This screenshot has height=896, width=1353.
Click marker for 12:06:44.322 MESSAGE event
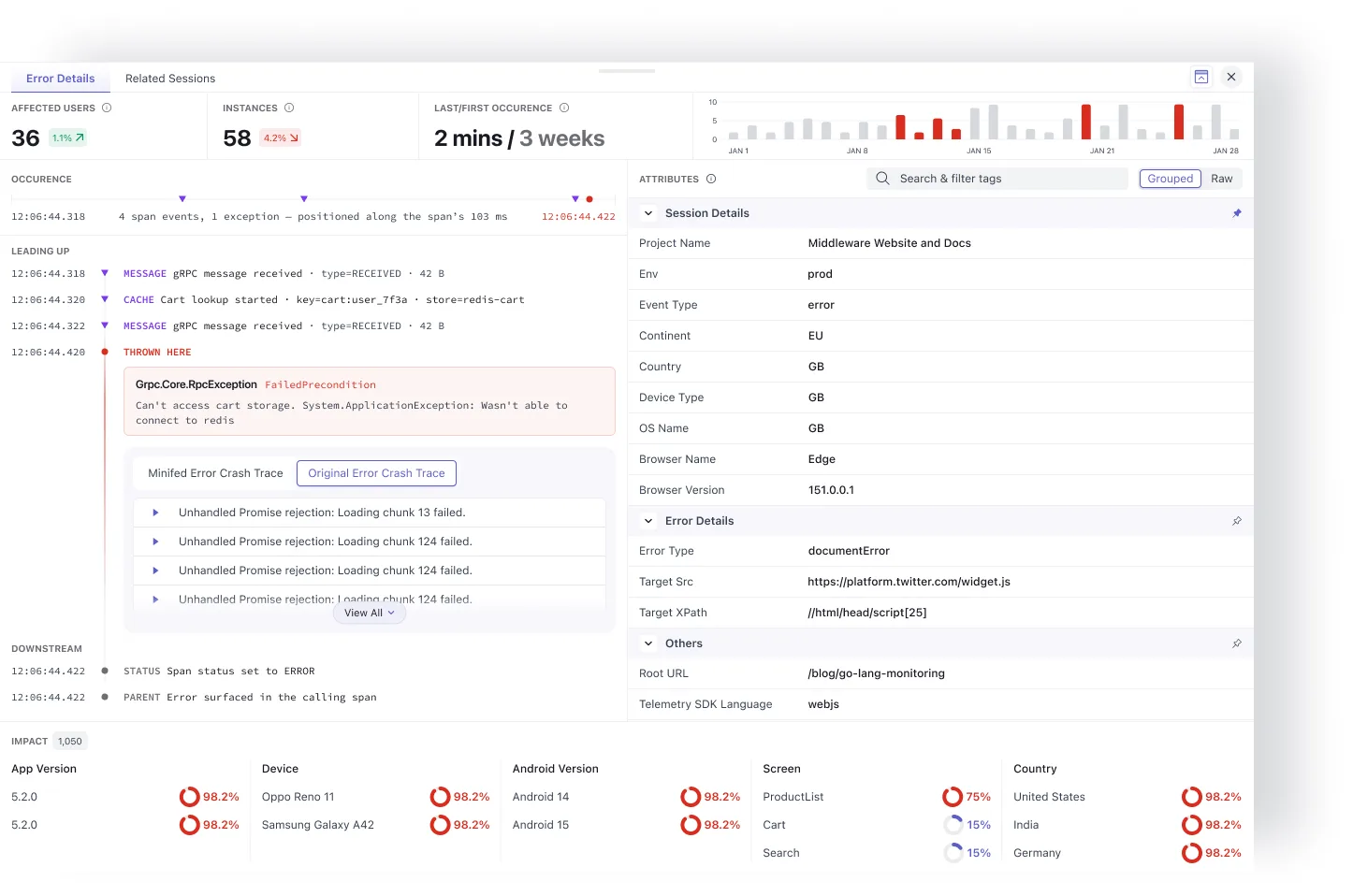[x=105, y=325]
